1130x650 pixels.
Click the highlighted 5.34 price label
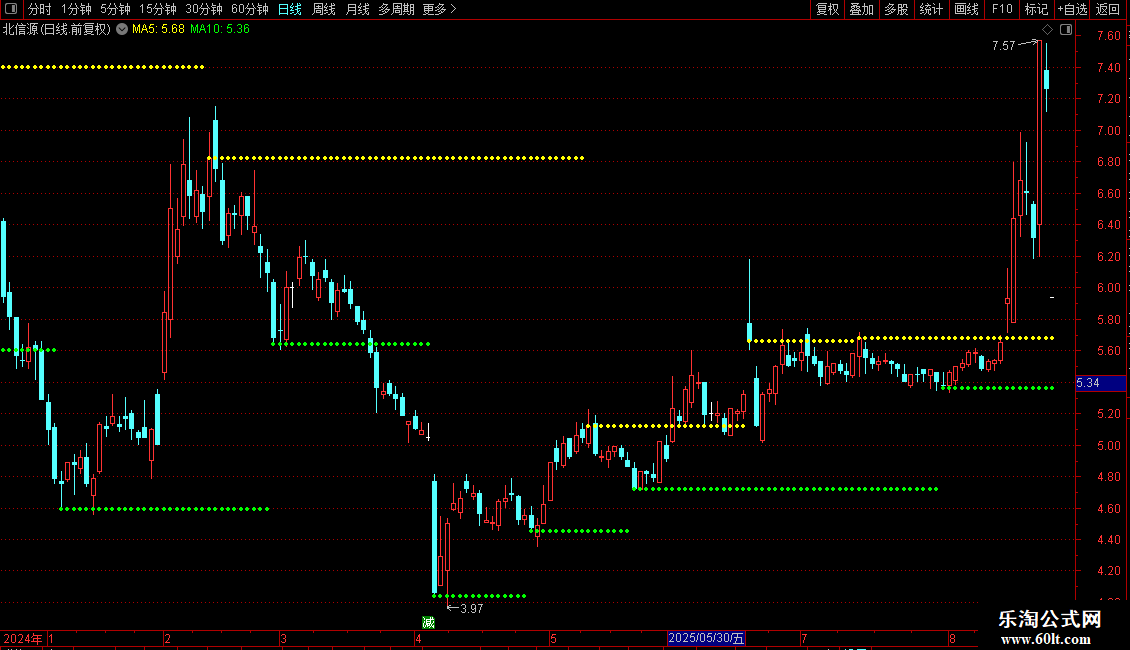pyautogui.click(x=1100, y=383)
